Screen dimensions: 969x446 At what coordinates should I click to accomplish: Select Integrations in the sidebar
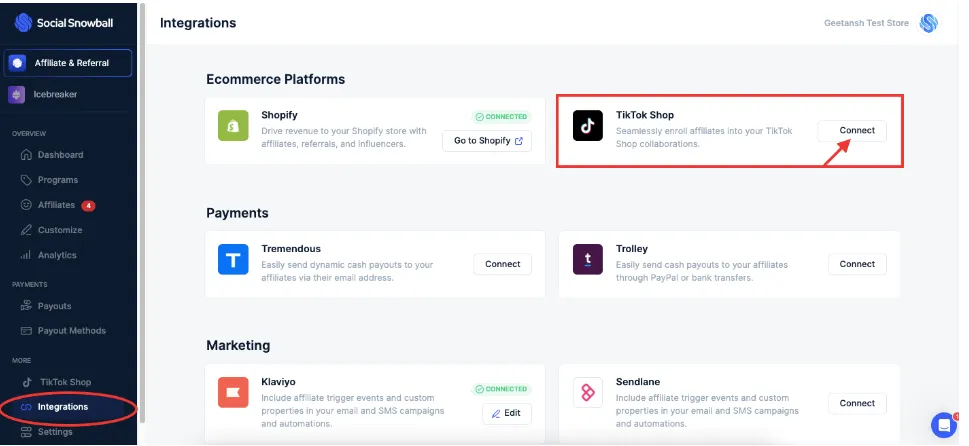click(x=63, y=406)
